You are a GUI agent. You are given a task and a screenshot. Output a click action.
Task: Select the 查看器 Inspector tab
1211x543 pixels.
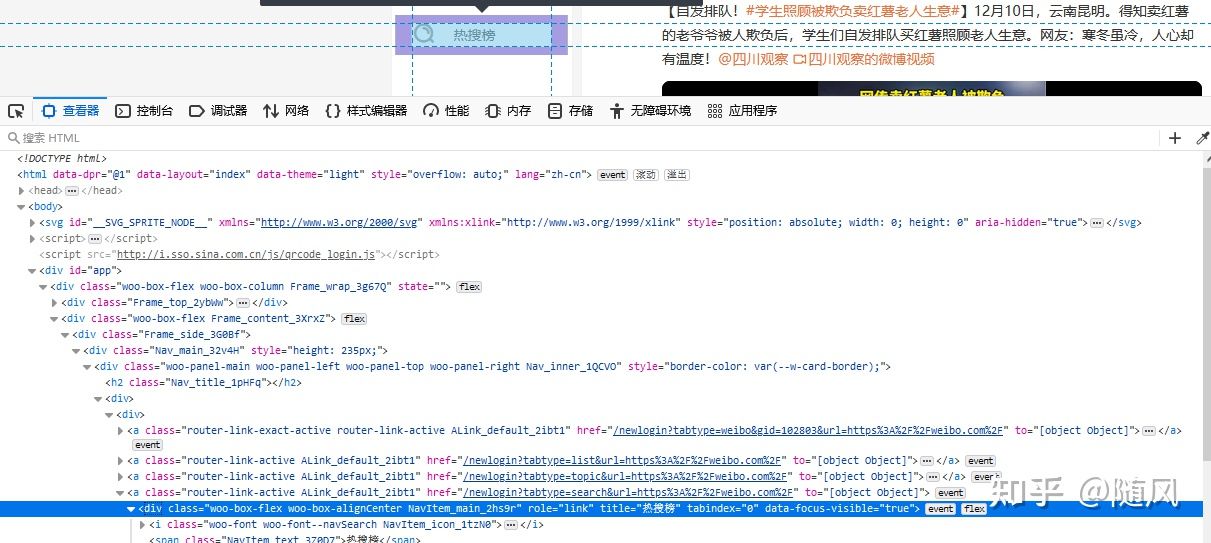tap(71, 111)
